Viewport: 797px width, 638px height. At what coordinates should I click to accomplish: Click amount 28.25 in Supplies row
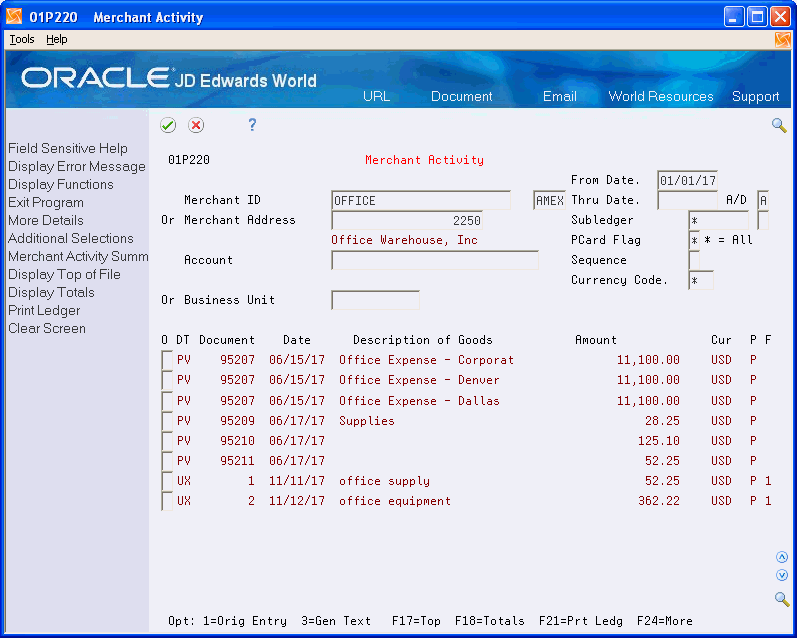tap(662, 421)
